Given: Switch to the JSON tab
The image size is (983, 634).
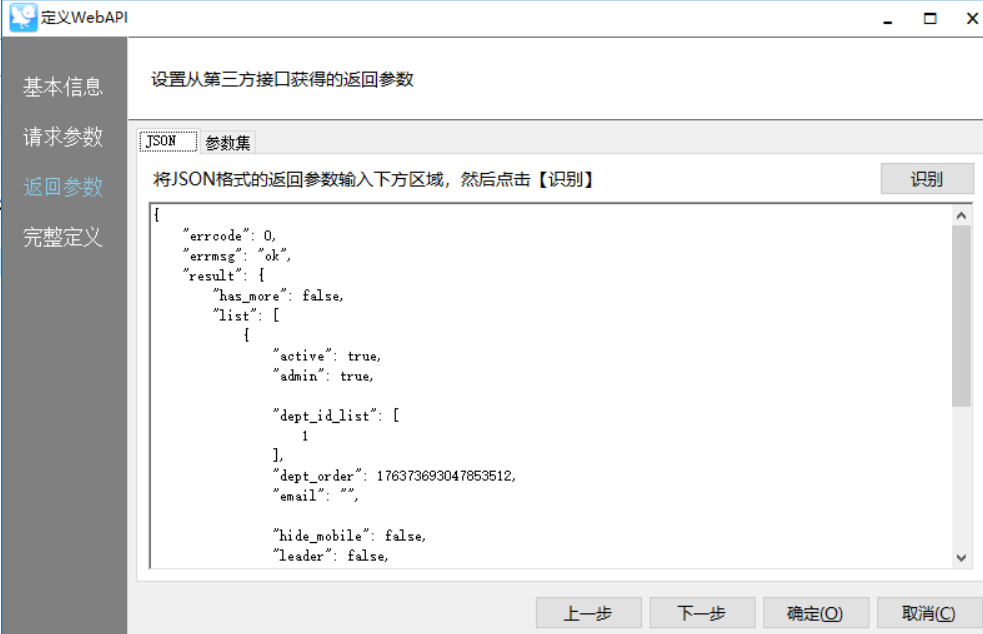Looking at the screenshot, I should tap(169, 141).
